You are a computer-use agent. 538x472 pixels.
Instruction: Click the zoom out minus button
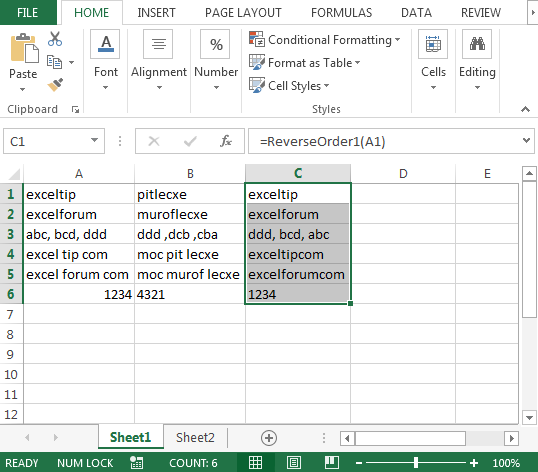tap(359, 463)
